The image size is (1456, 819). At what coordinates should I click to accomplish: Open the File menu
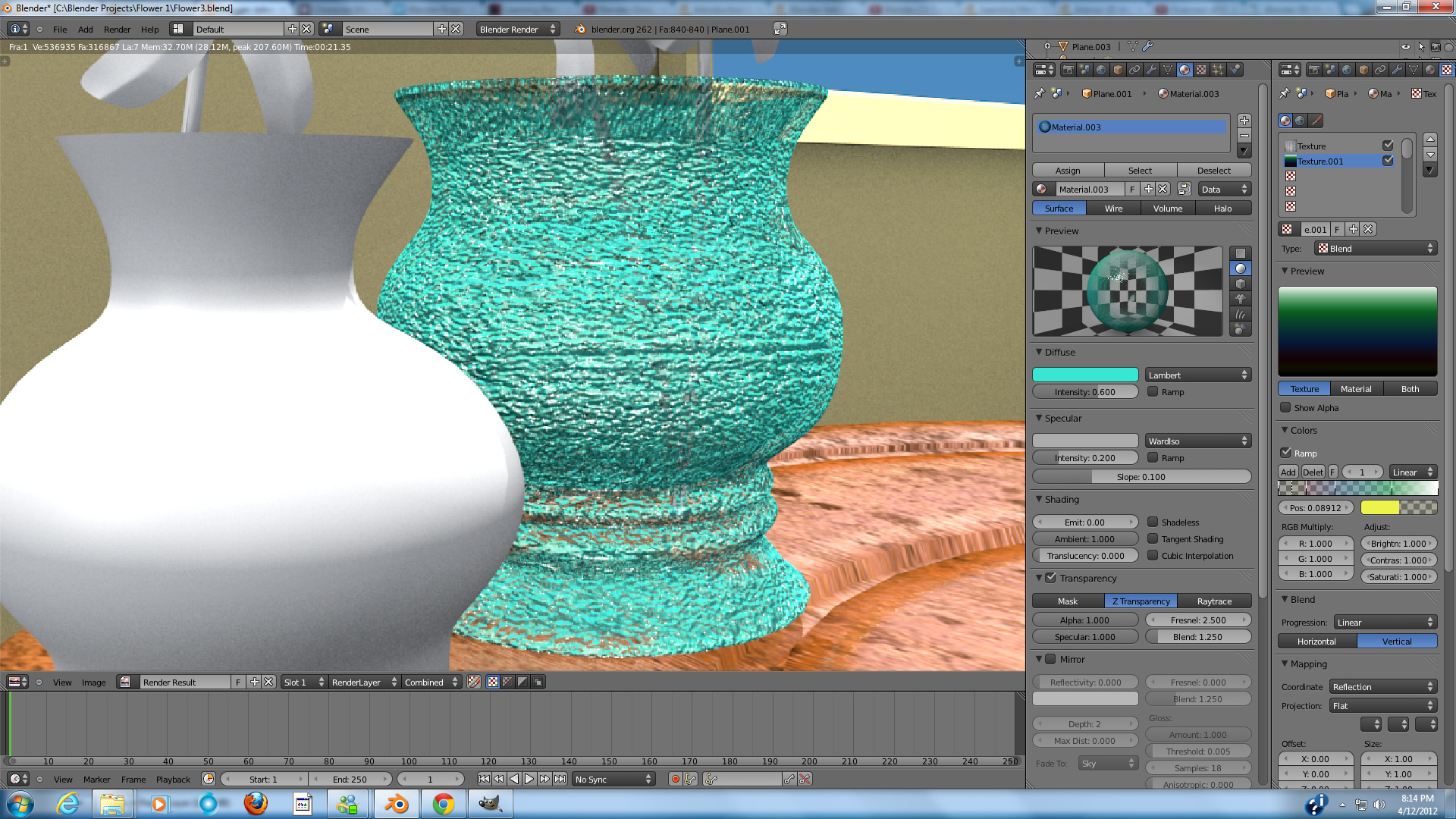coord(60,29)
